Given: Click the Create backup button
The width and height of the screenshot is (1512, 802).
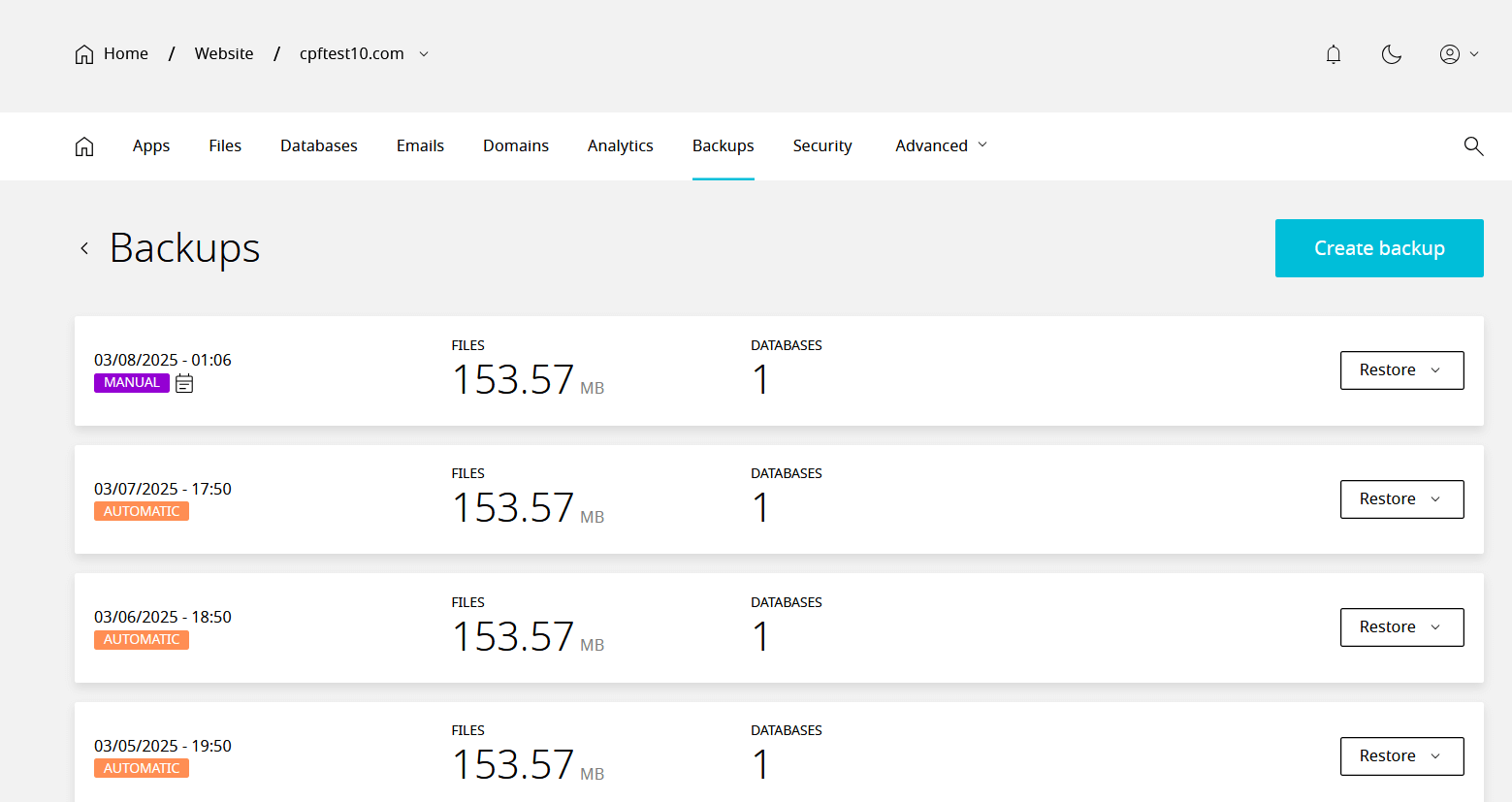Looking at the screenshot, I should pyautogui.click(x=1378, y=248).
